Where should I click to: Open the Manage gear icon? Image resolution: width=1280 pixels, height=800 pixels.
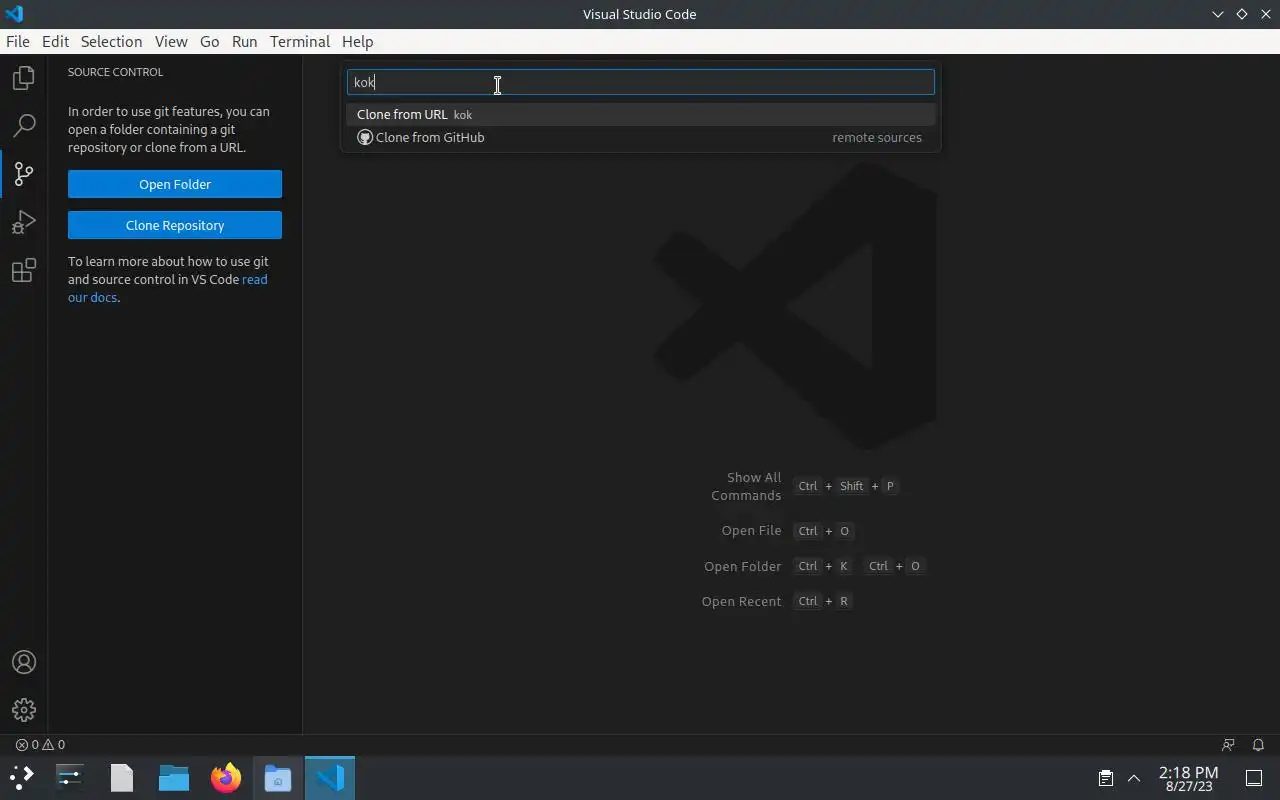(24, 710)
